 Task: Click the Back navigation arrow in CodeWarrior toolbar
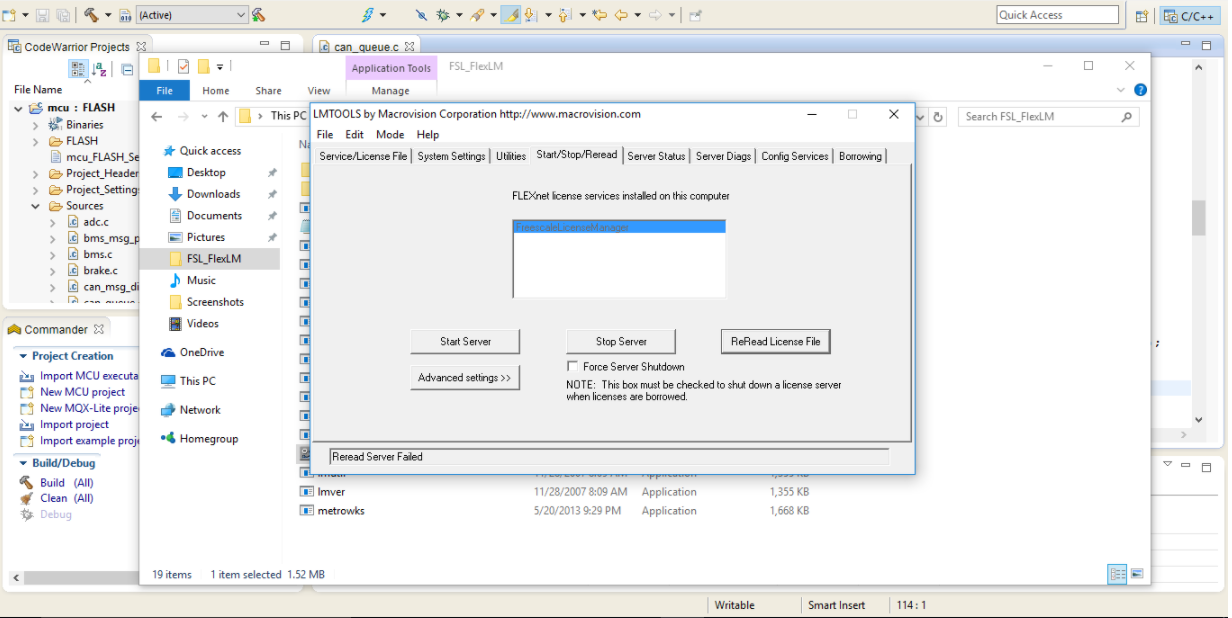[621, 15]
